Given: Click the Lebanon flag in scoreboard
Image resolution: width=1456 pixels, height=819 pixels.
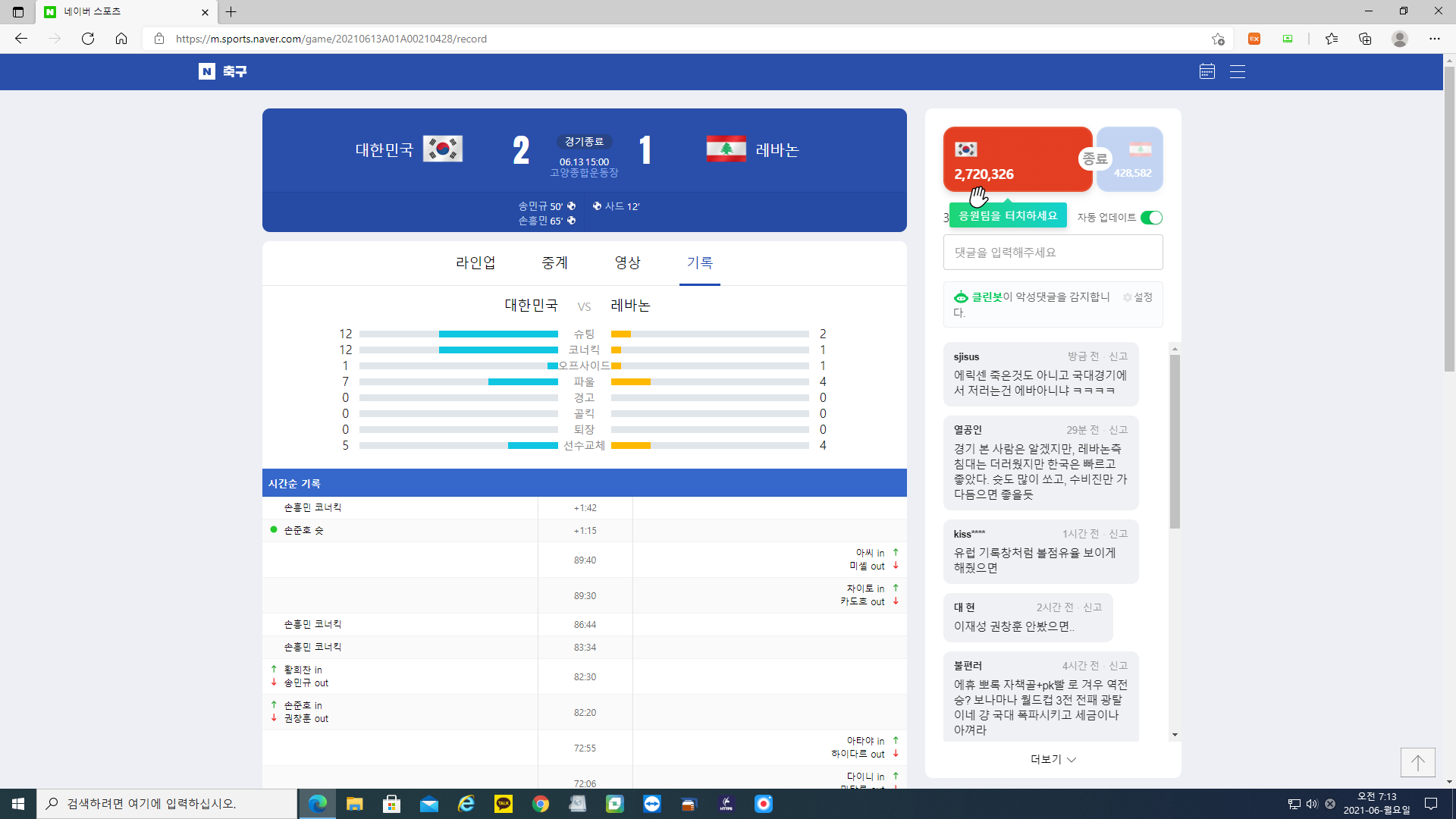Looking at the screenshot, I should coord(726,149).
